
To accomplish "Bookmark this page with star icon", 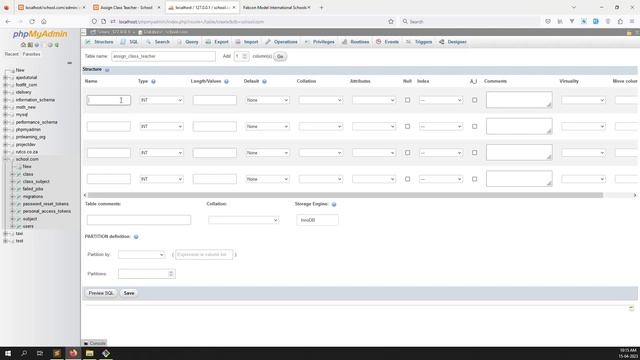I will [x=391, y=21].
